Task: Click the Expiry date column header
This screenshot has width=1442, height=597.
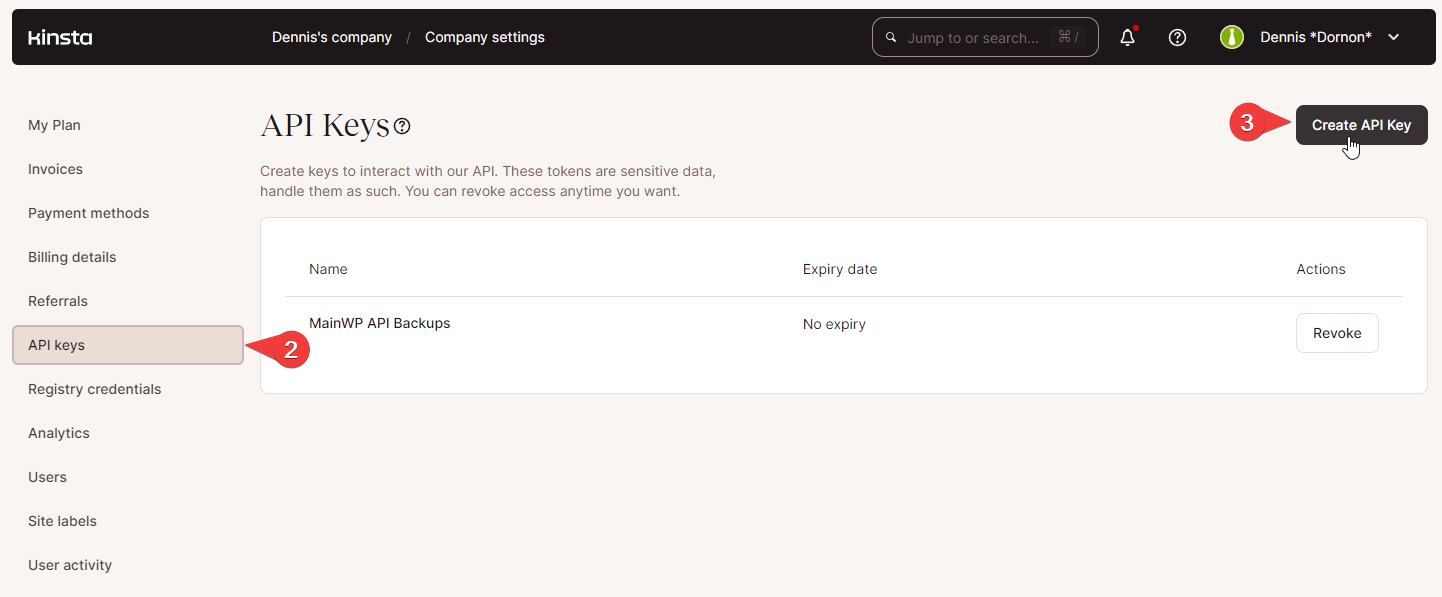Action: 840,269
